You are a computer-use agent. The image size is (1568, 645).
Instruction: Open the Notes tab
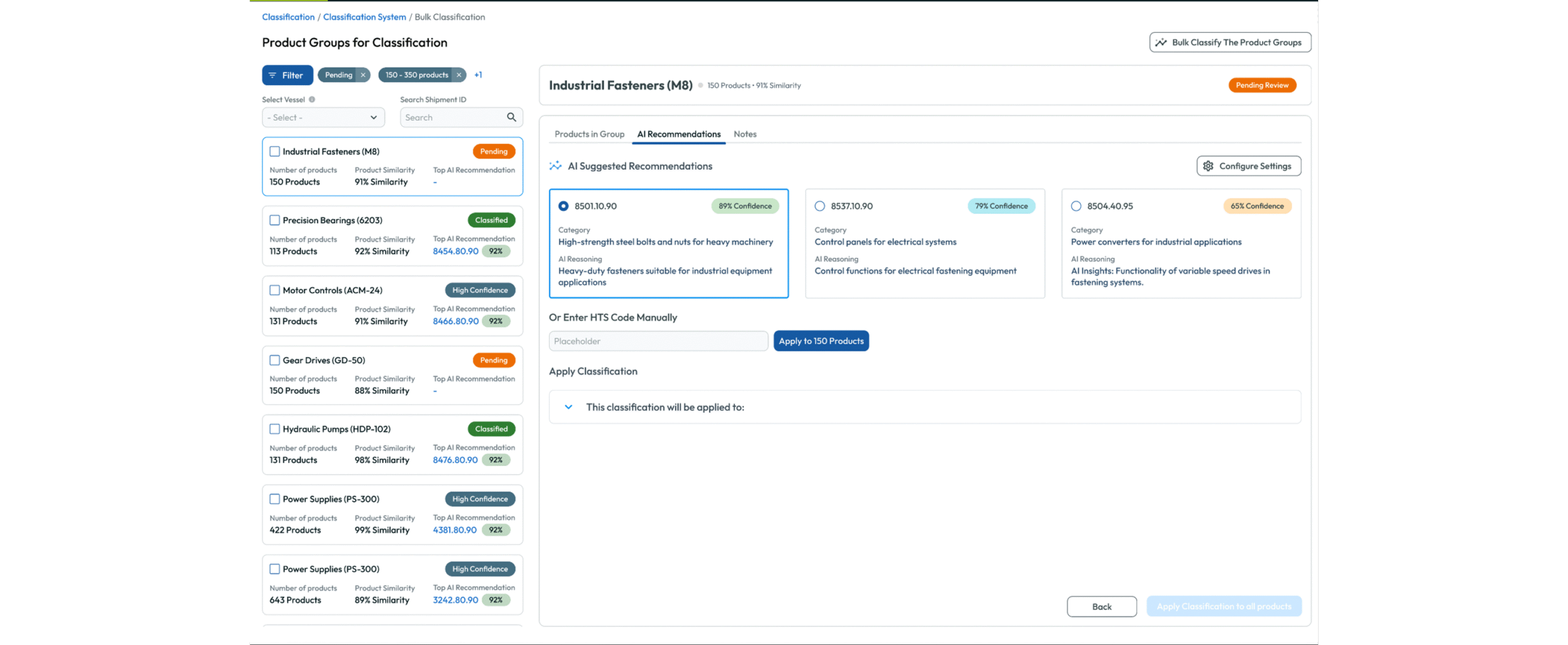point(745,134)
